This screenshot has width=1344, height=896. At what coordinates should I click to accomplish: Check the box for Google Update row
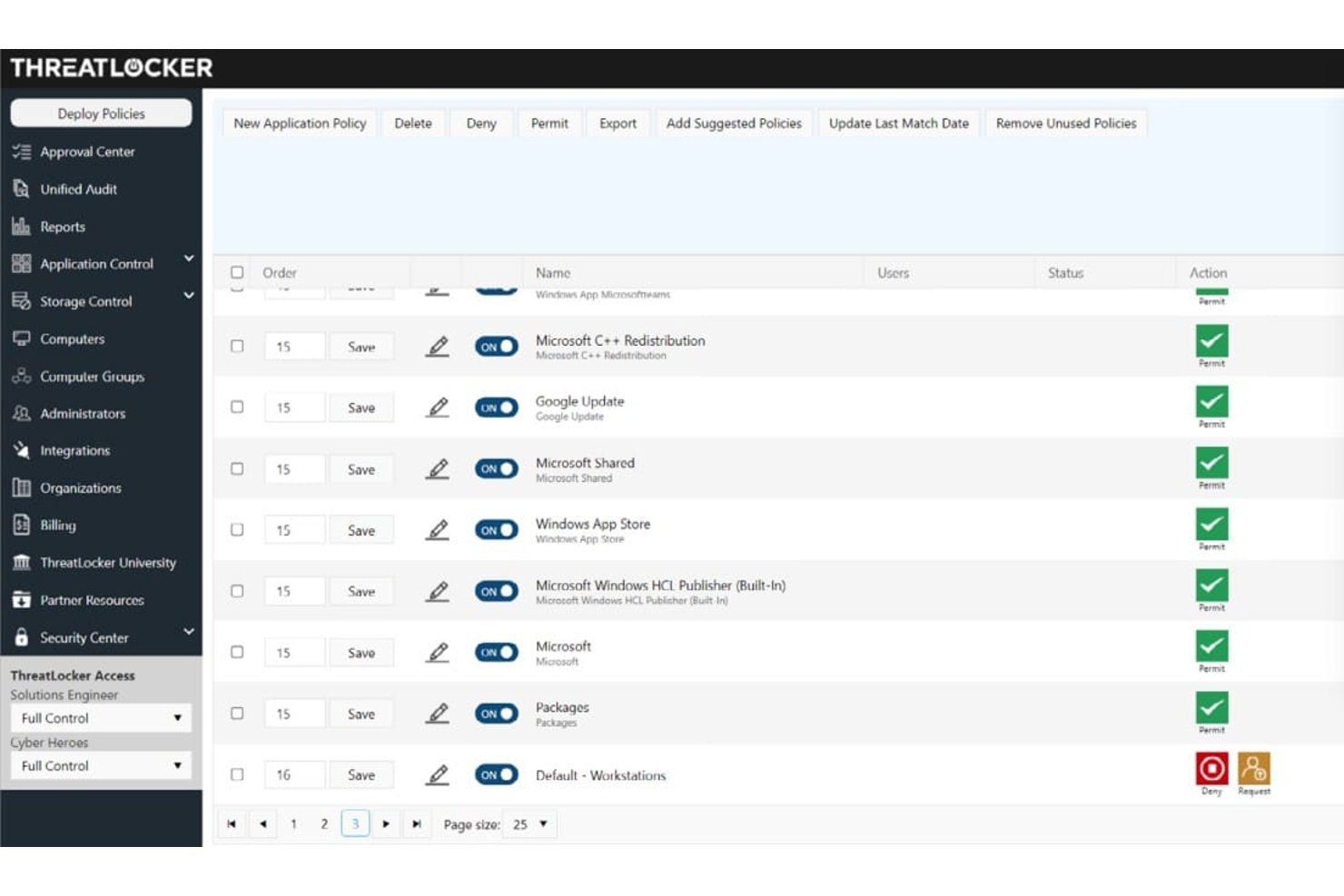[x=237, y=407]
